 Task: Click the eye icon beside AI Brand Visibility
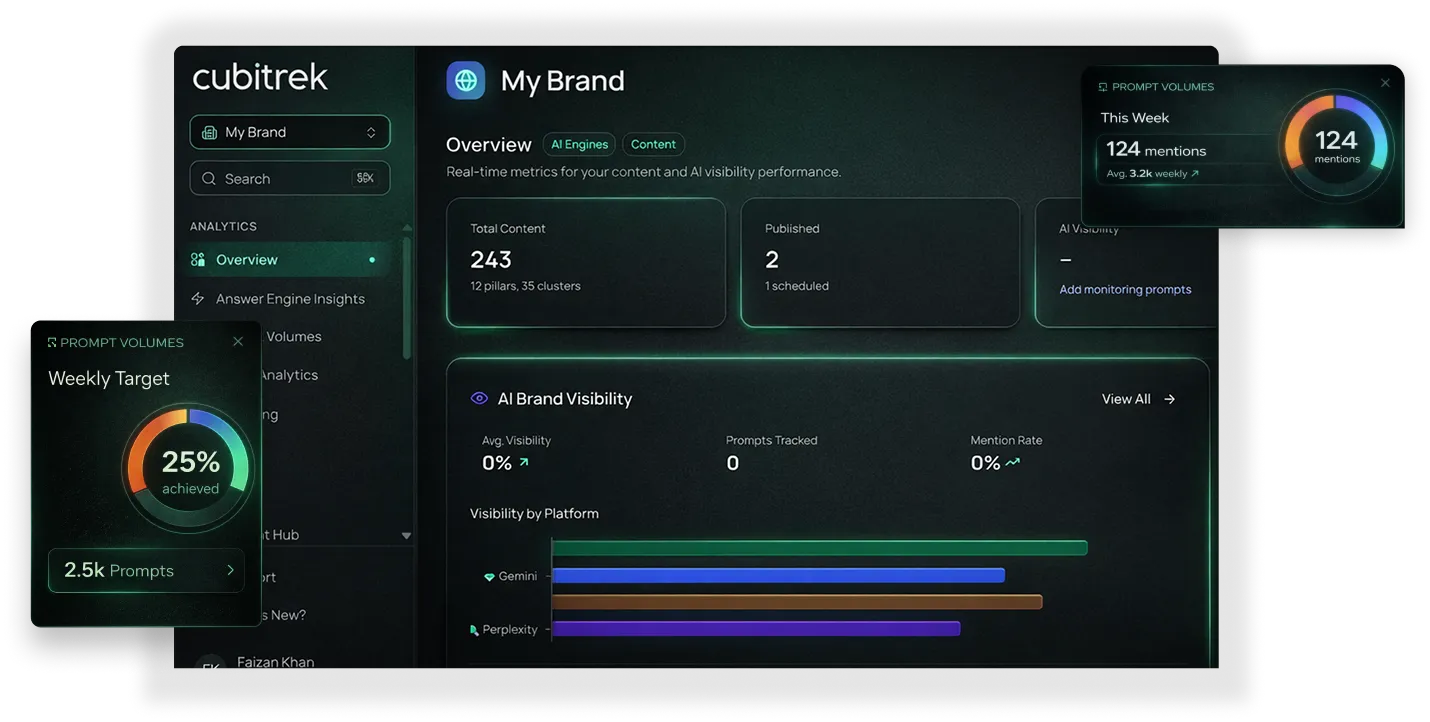[479, 398]
